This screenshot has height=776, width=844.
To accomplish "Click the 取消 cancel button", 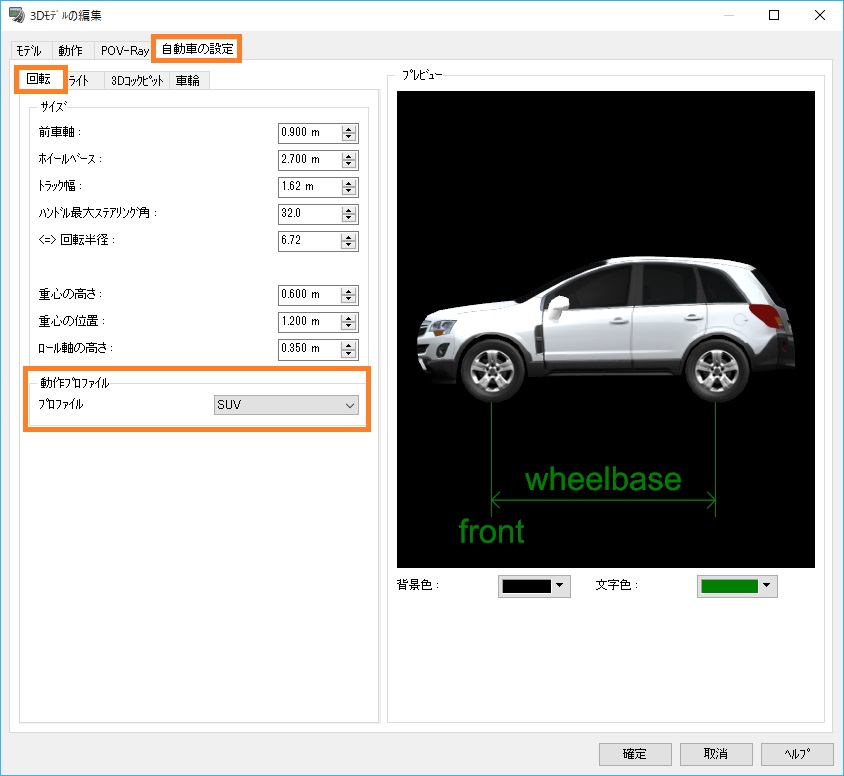I will coord(716,754).
